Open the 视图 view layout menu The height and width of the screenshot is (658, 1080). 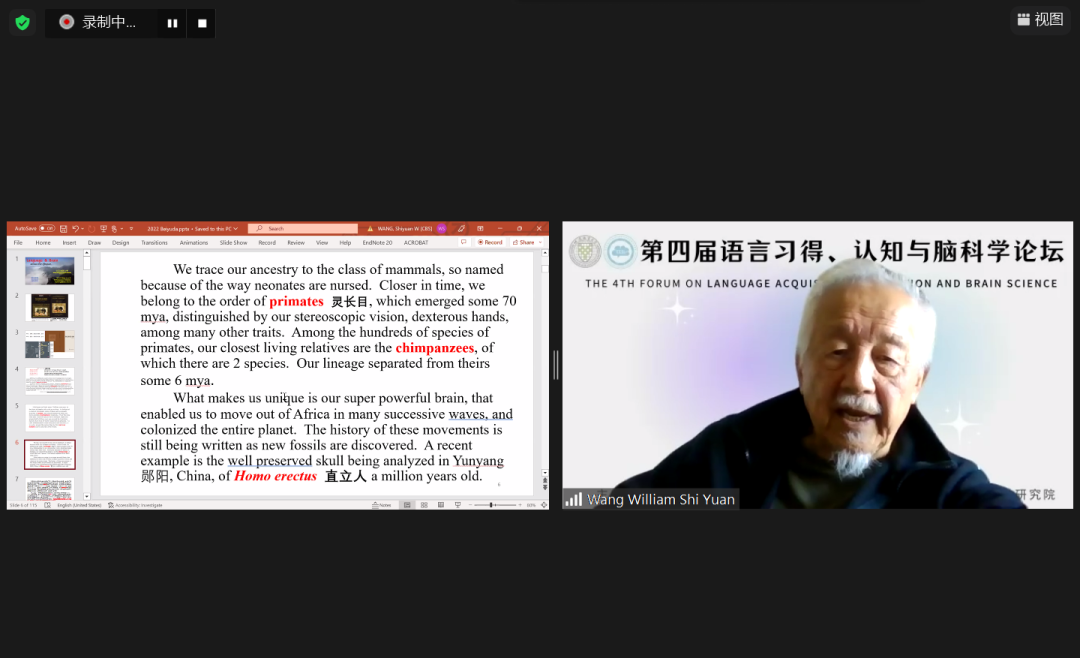(1039, 20)
